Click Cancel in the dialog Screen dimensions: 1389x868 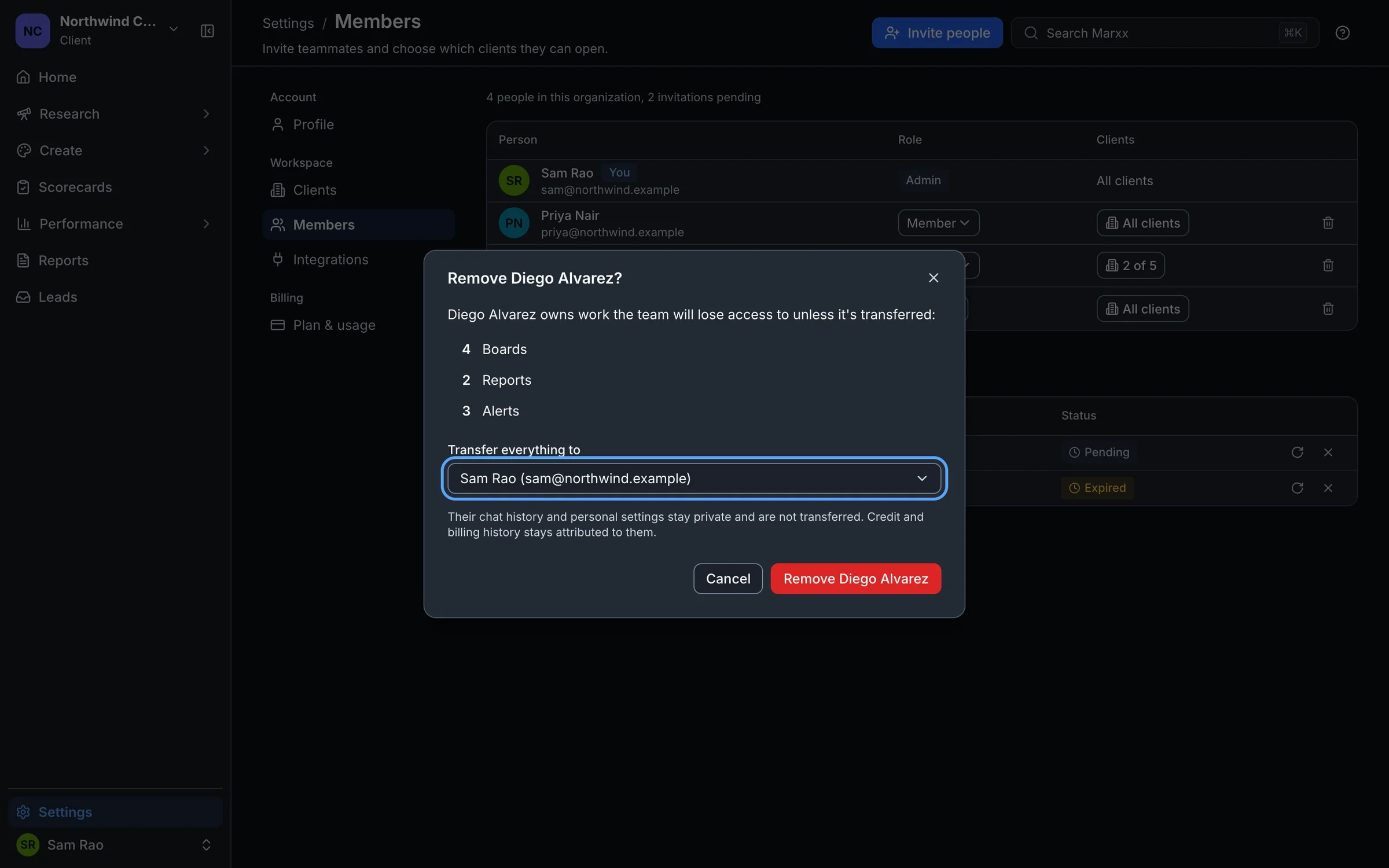pos(728,579)
